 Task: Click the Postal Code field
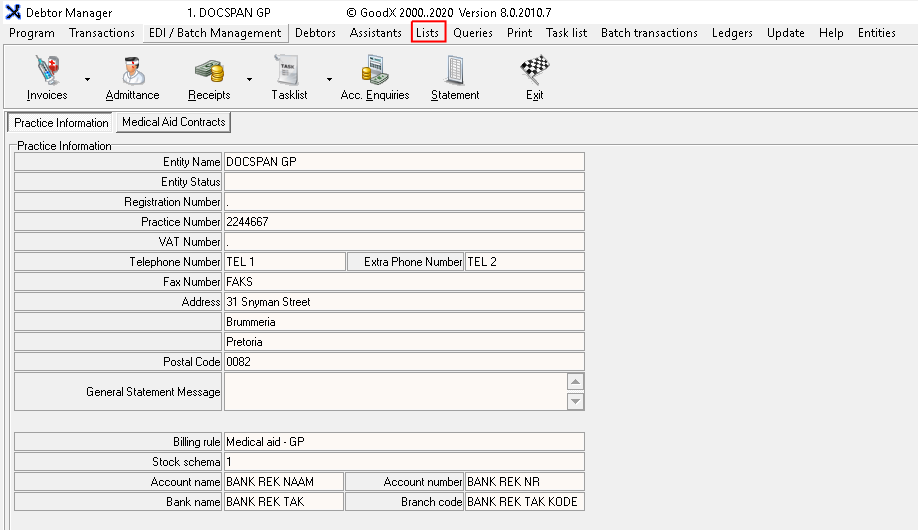tap(403, 362)
